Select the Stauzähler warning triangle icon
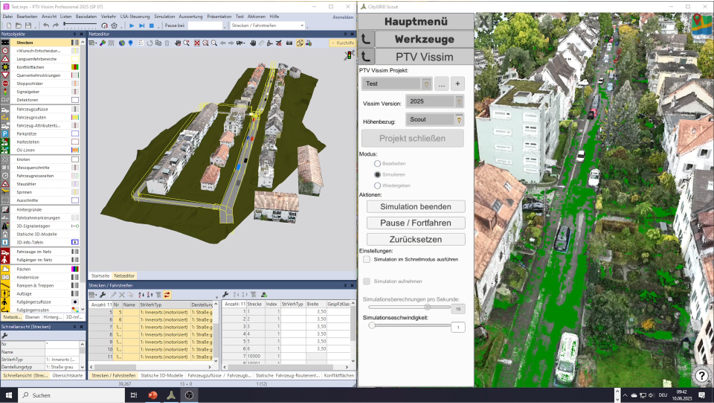This screenshot has width=714, height=403. 5,184
